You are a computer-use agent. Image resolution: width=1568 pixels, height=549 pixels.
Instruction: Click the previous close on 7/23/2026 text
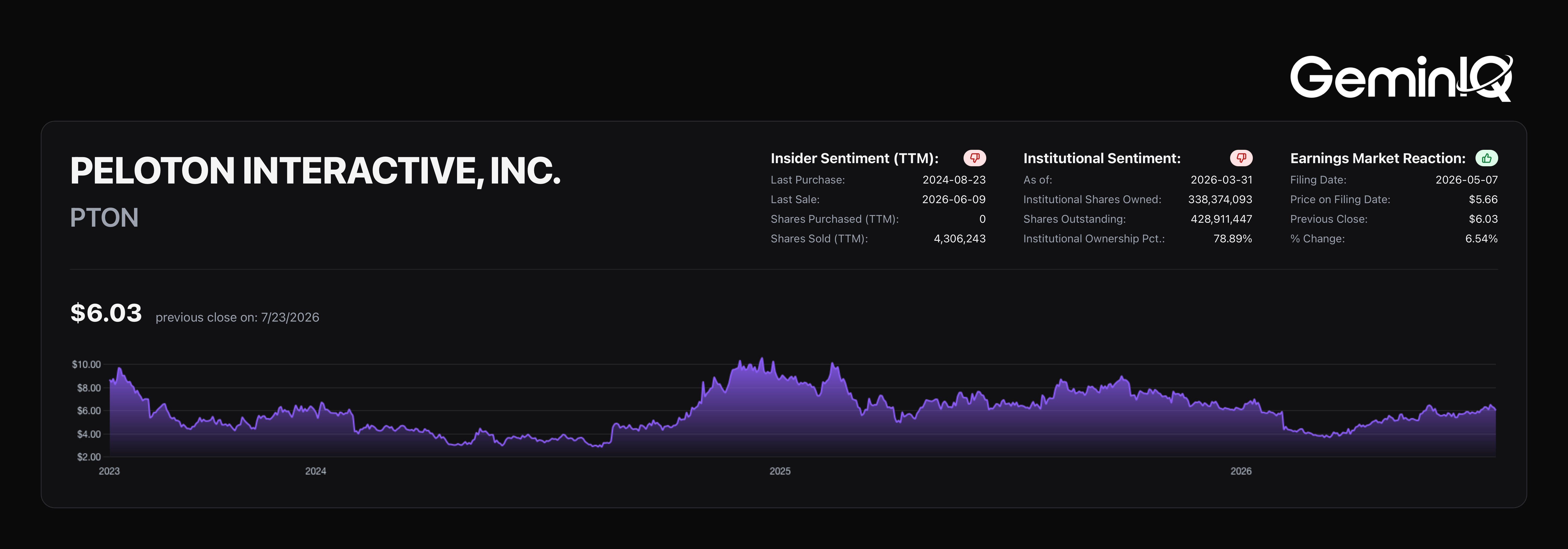pyautogui.click(x=237, y=317)
